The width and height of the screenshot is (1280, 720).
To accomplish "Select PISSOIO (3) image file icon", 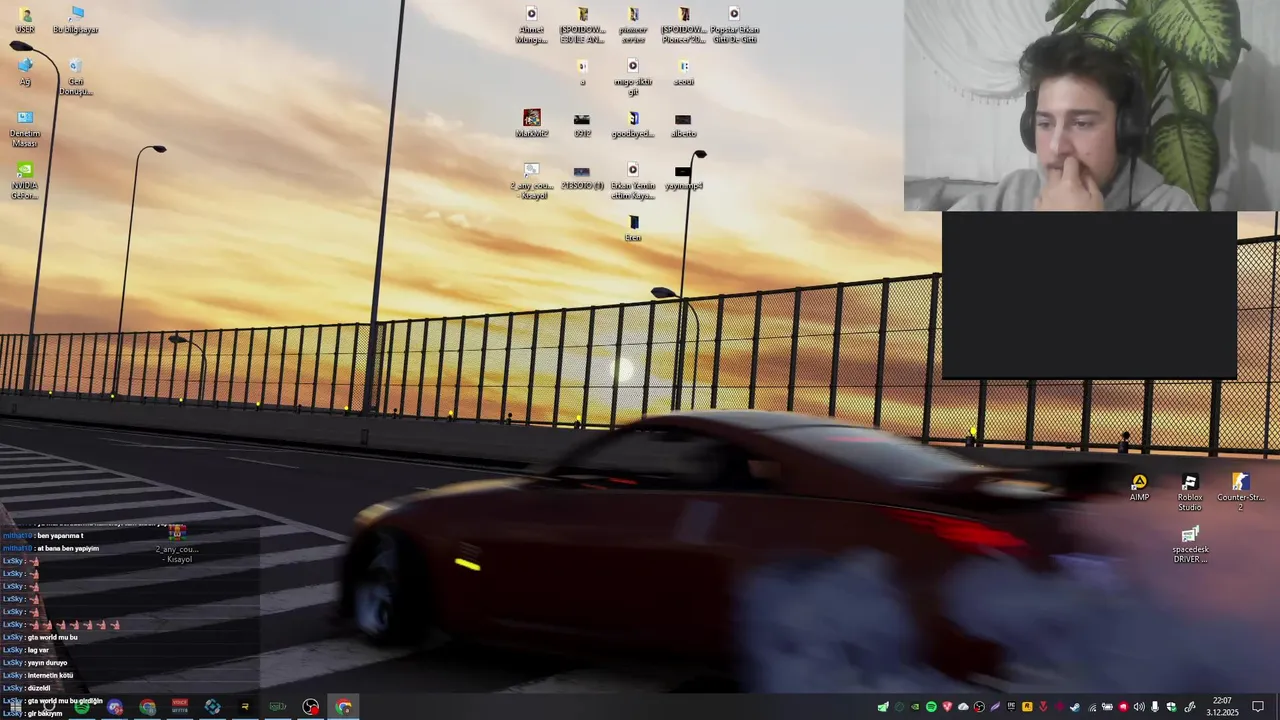I will (x=582, y=176).
